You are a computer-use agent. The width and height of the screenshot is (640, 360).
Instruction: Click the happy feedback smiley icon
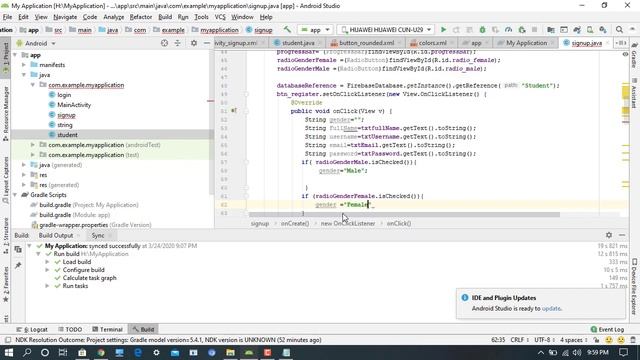coord(609,340)
